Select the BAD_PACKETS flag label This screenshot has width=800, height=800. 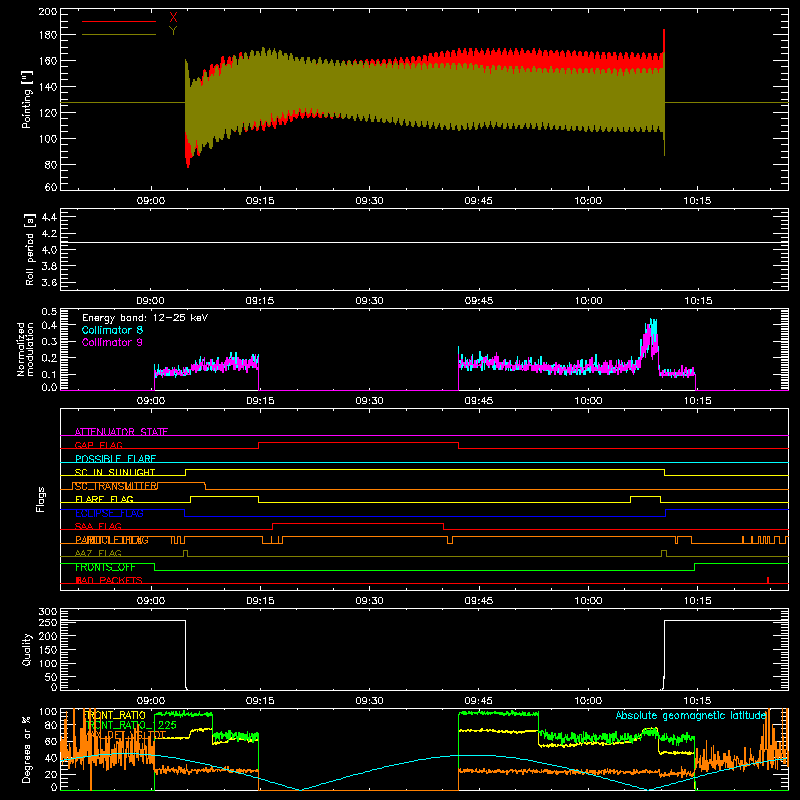point(109,580)
